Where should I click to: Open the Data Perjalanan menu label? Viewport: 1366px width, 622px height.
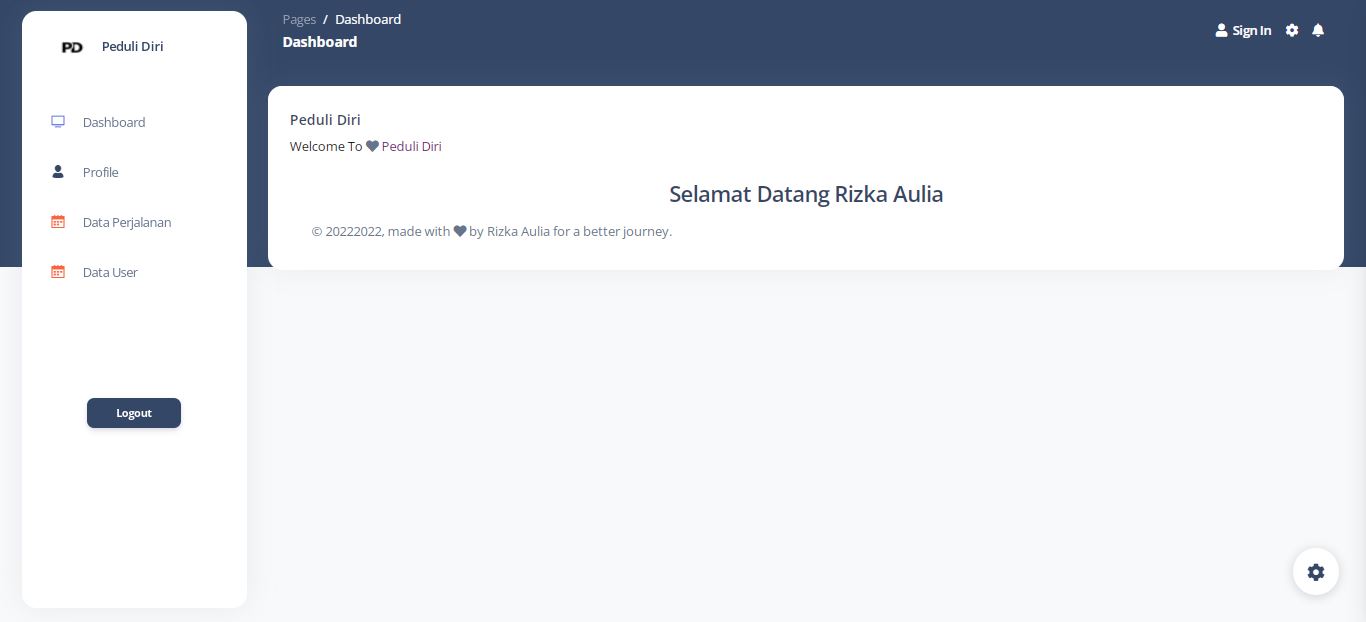[x=127, y=222]
